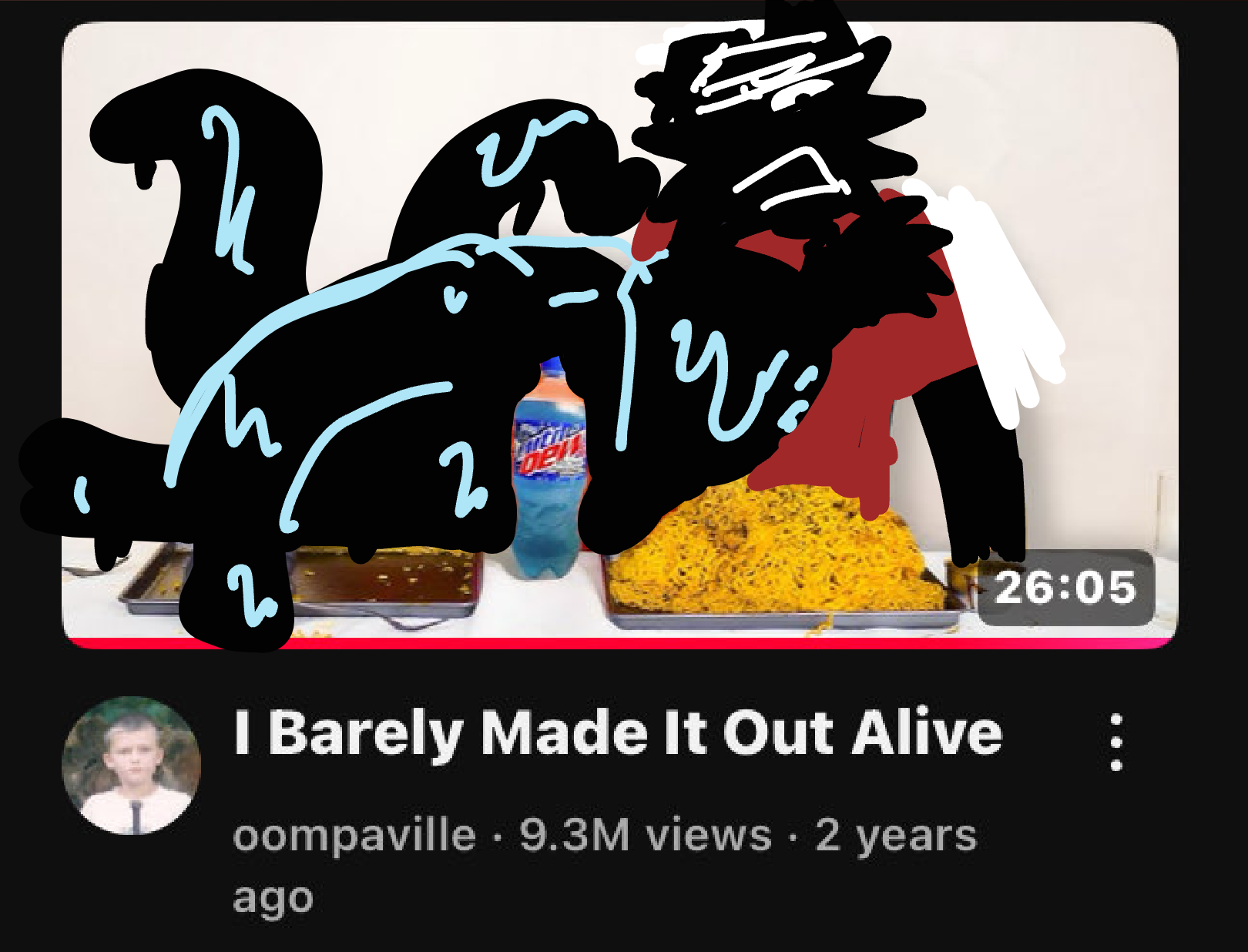
Task: Open the three-dot more options menu
Action: tap(1116, 742)
